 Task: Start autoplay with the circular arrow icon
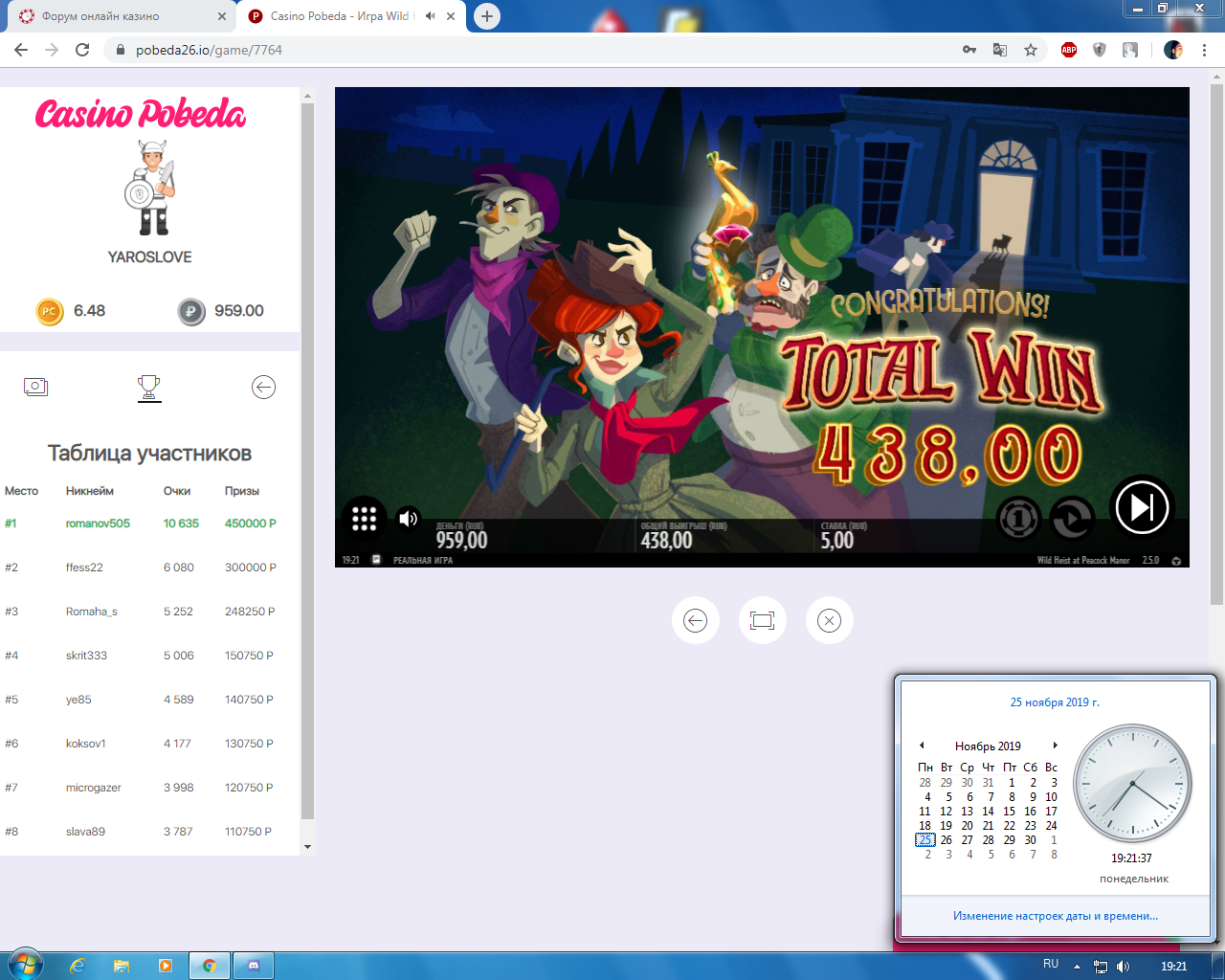pos(1071,519)
